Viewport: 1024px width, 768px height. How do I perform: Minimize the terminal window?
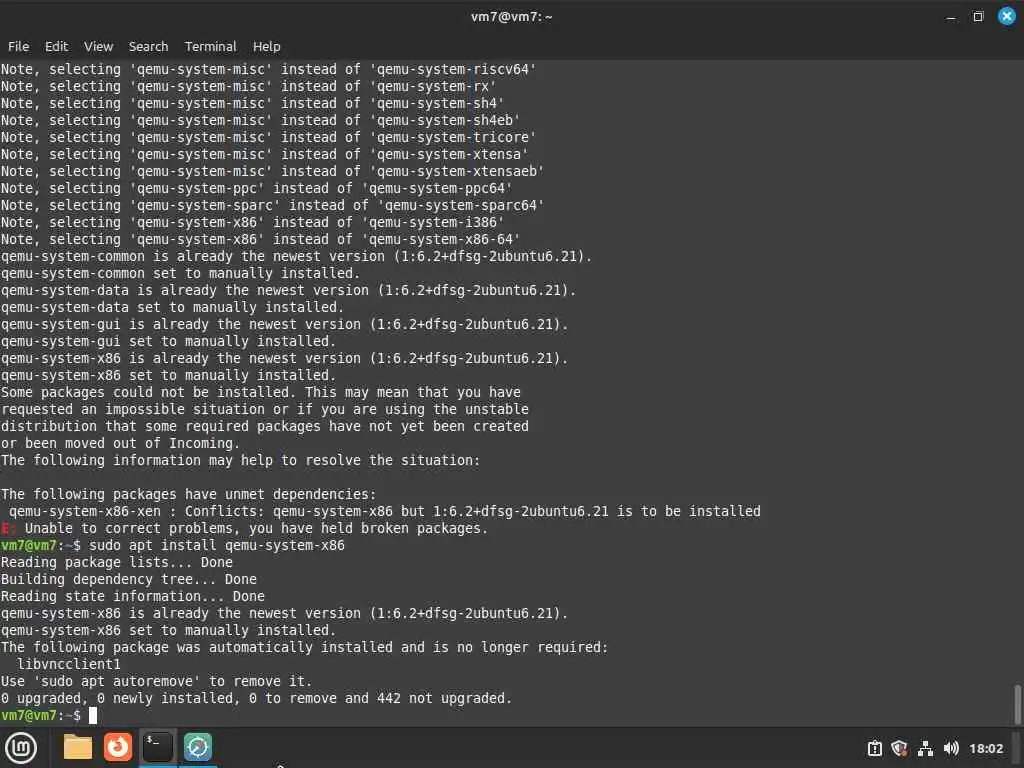click(x=951, y=17)
